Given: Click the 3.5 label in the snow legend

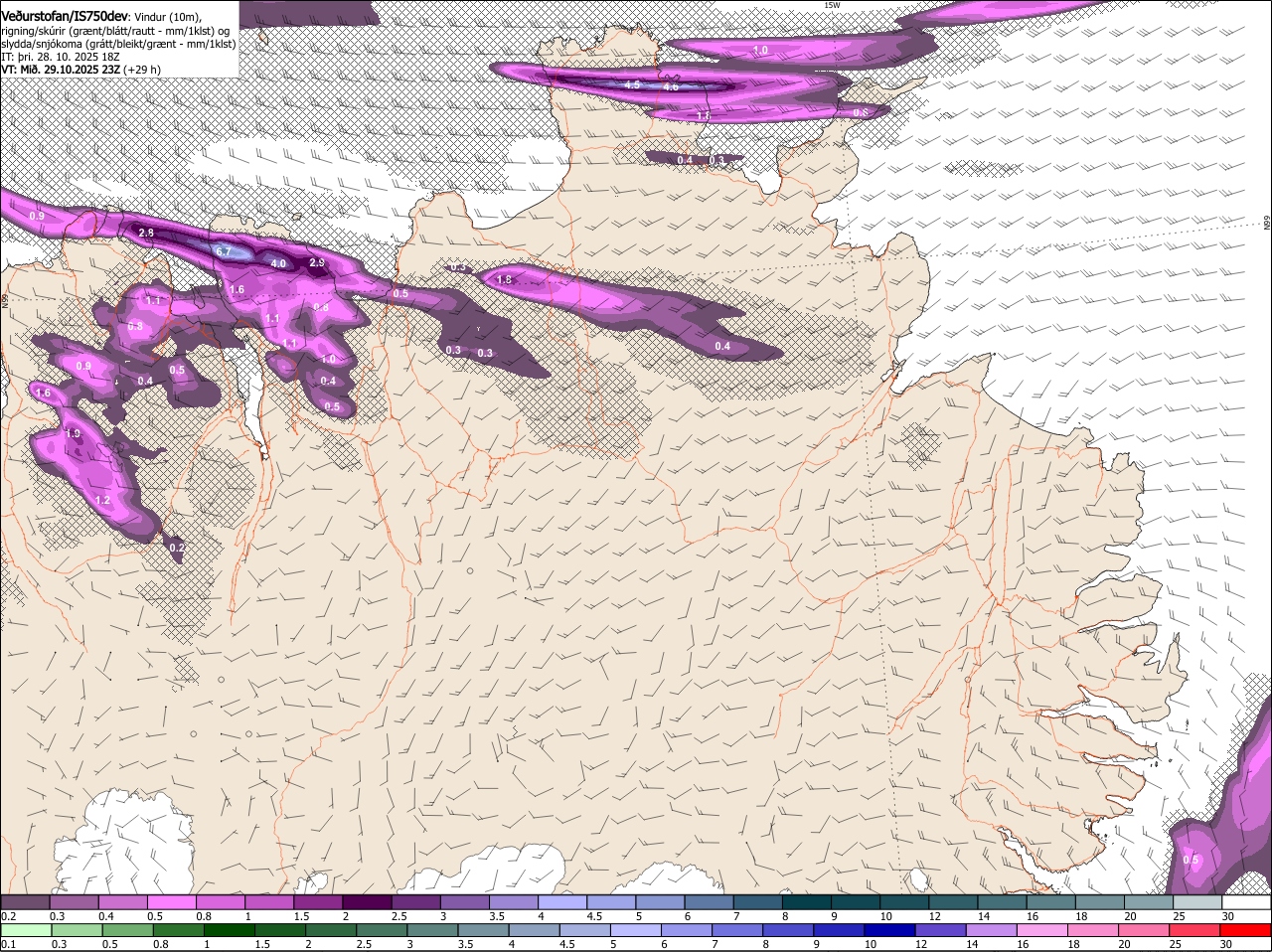Looking at the screenshot, I should [497, 916].
